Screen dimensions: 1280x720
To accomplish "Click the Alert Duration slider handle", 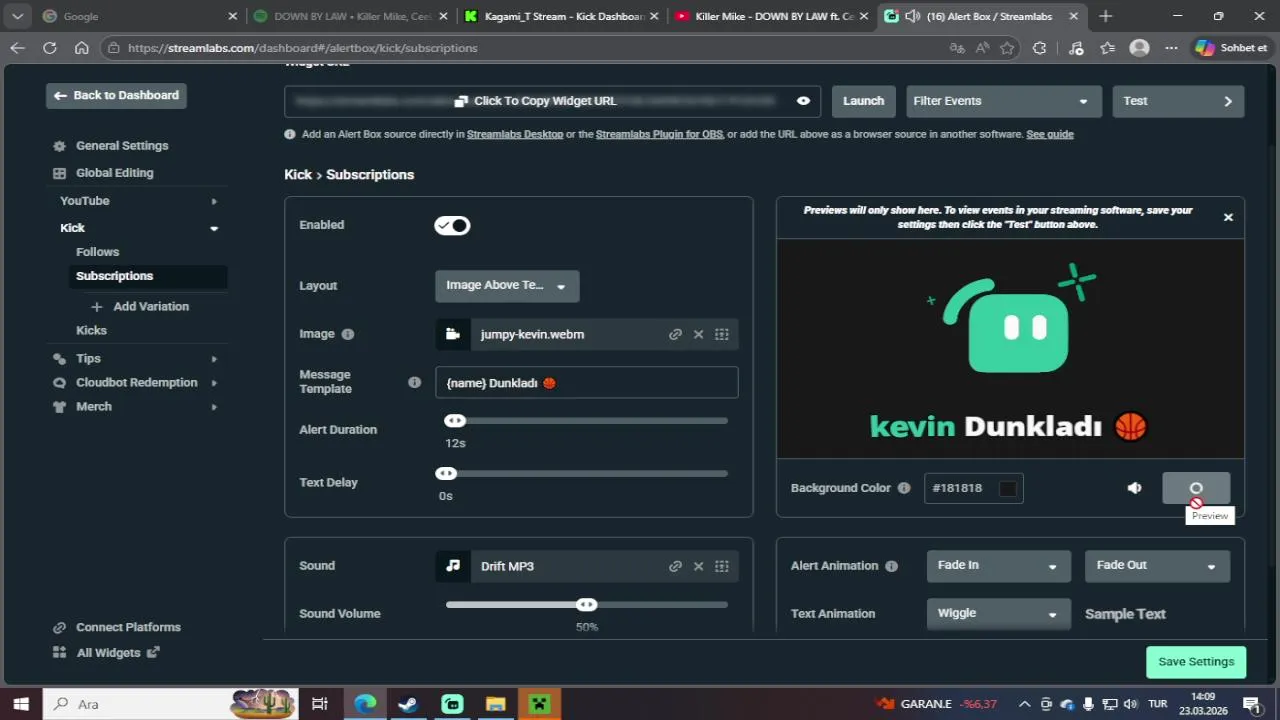I will (455, 421).
